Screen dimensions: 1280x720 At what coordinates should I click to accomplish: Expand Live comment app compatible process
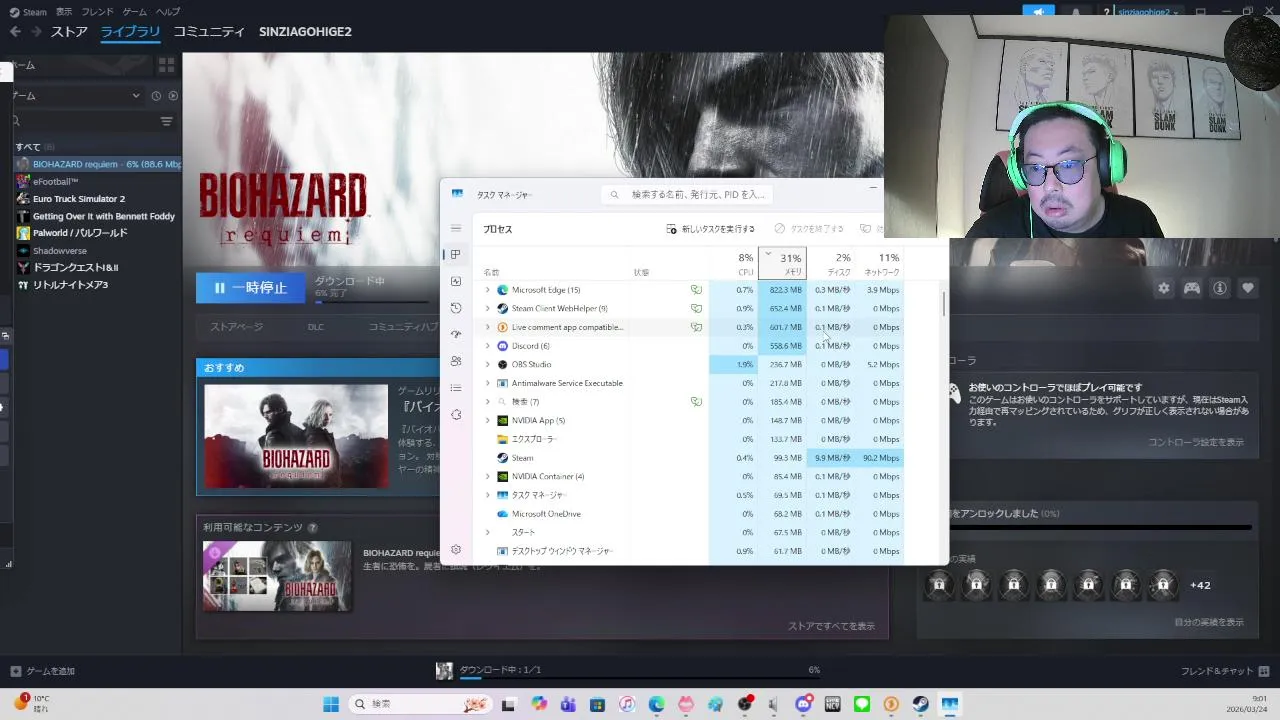click(x=488, y=327)
